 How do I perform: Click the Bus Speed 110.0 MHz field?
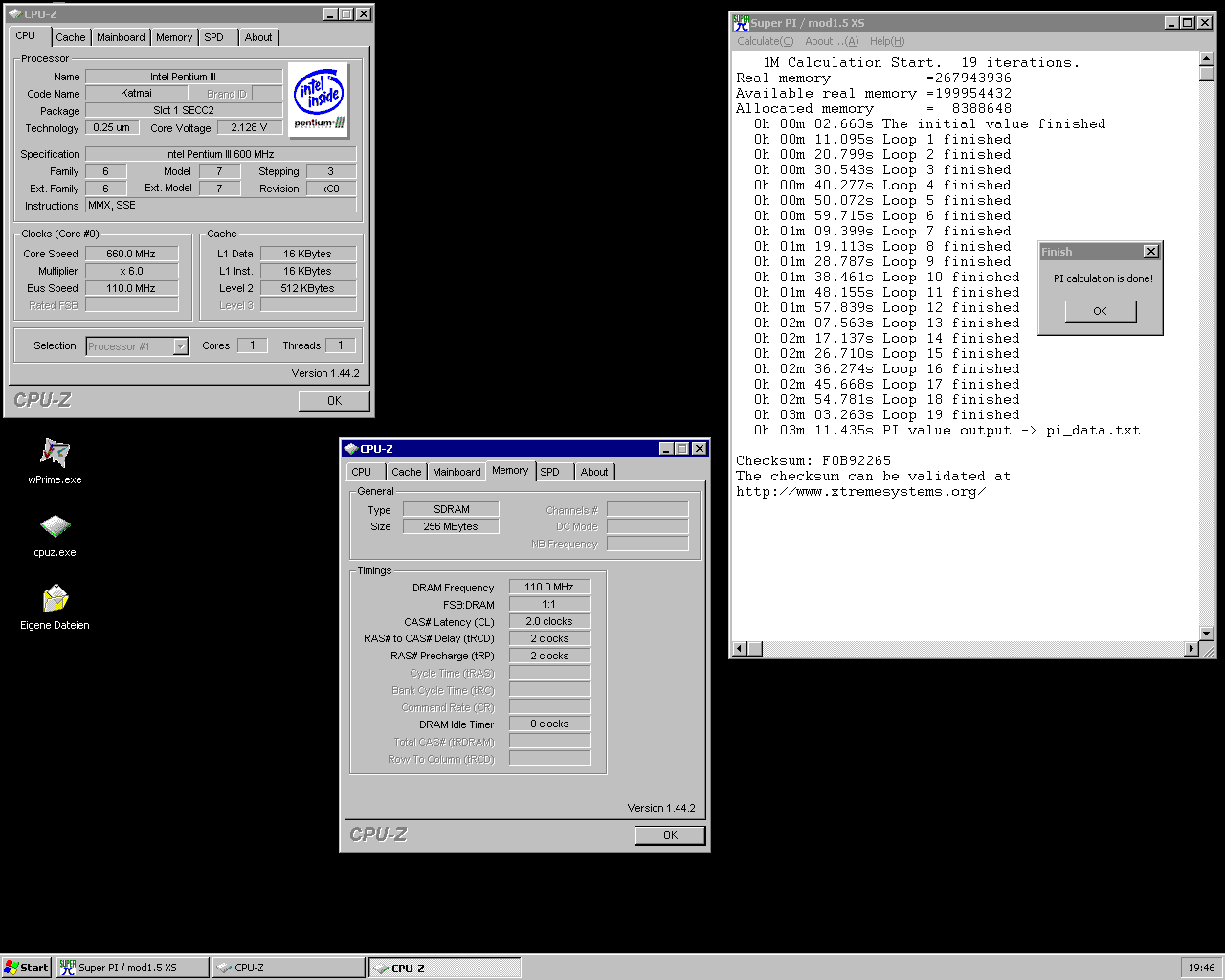pyautogui.click(x=131, y=288)
